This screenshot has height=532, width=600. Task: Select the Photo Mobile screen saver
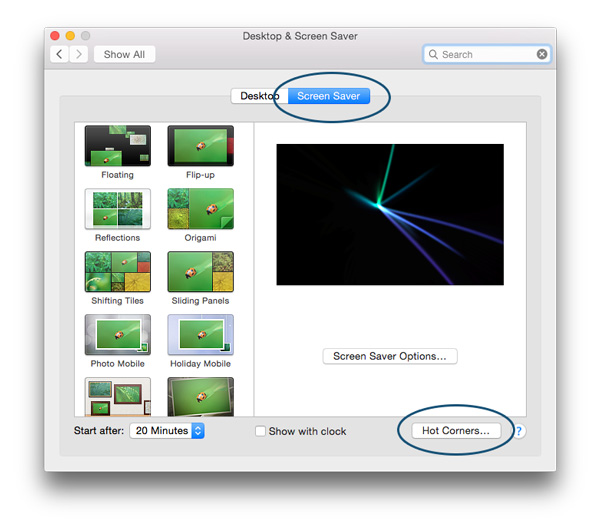[x=118, y=335]
